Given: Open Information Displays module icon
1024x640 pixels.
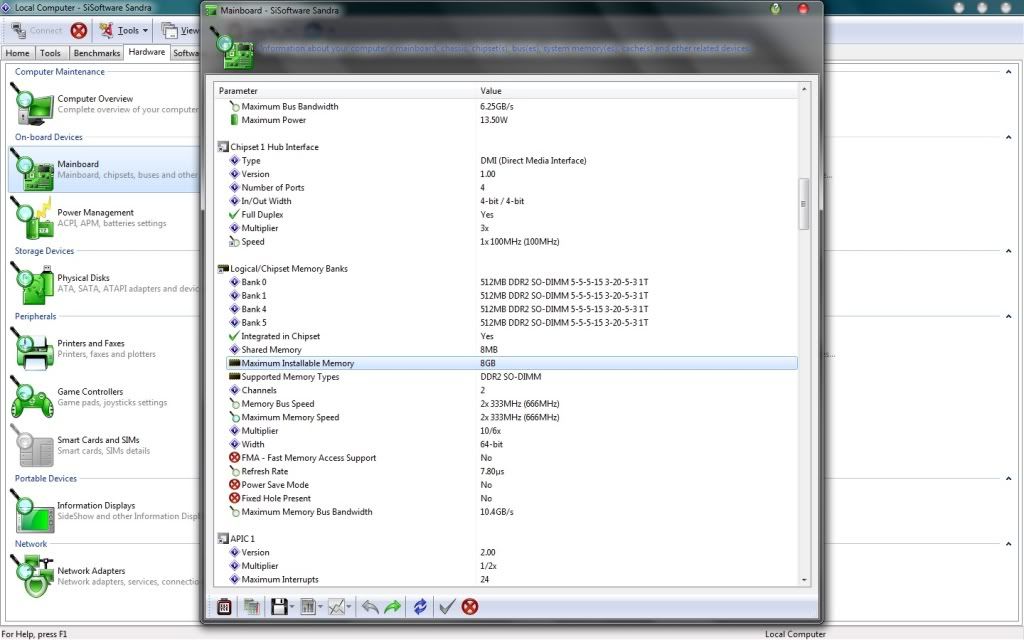Looking at the screenshot, I should point(32,511).
